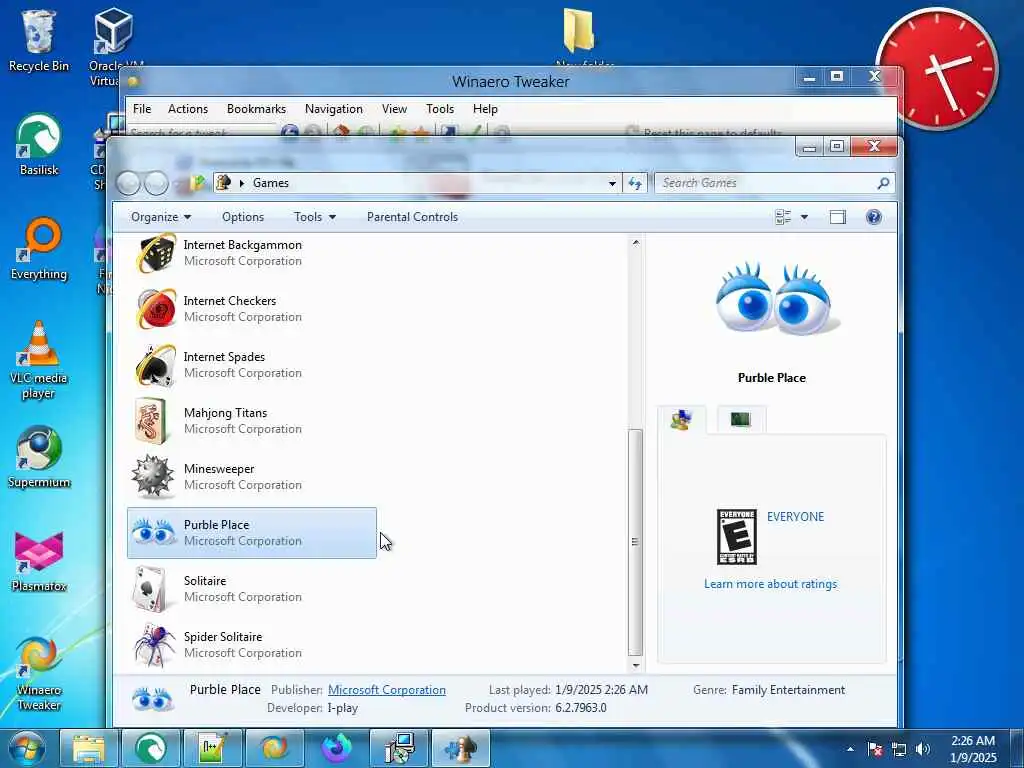Screen dimensions: 1024x768
Task: Select the Internet Spades card icon
Action: pos(155,365)
